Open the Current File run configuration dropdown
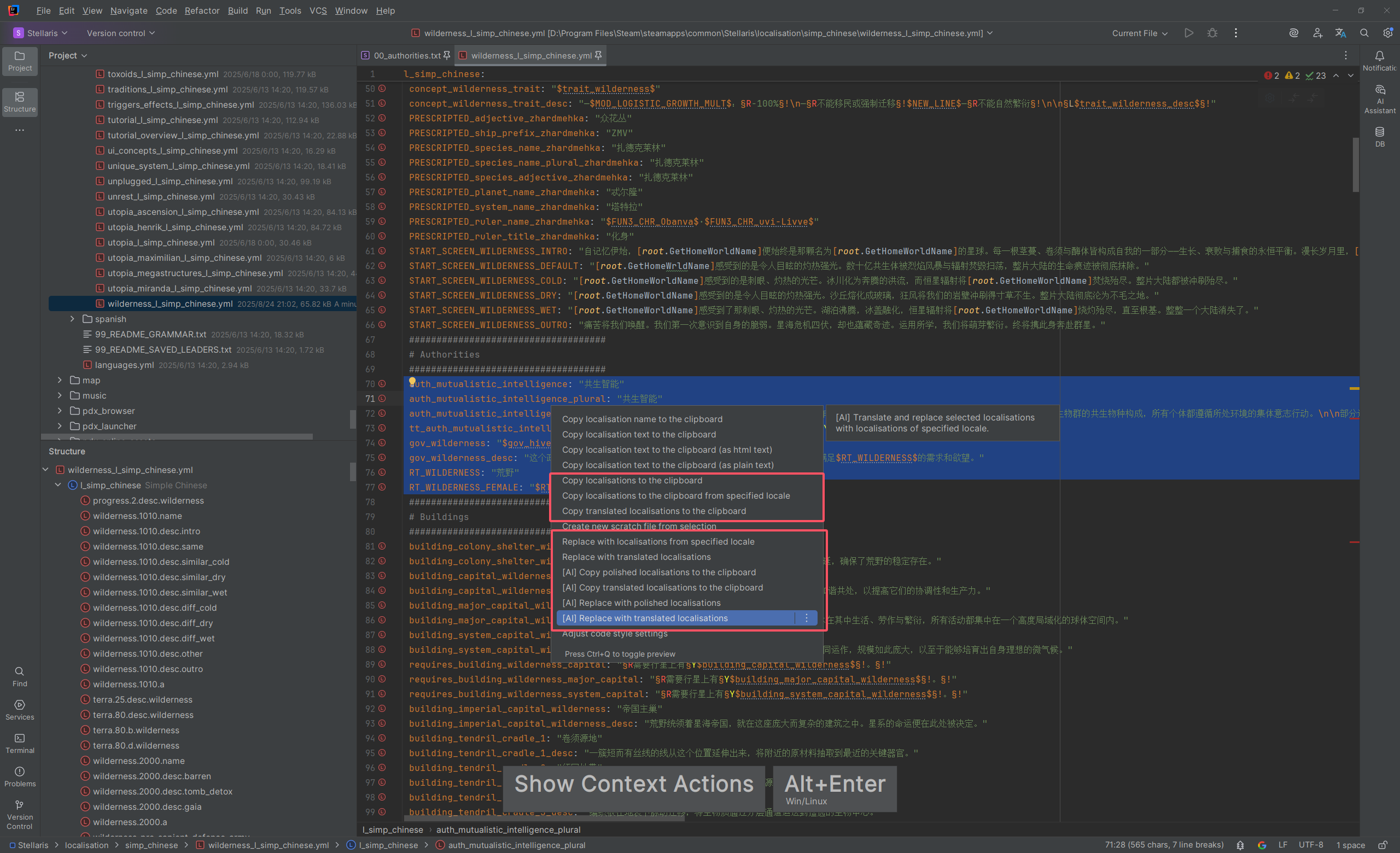 point(1139,33)
